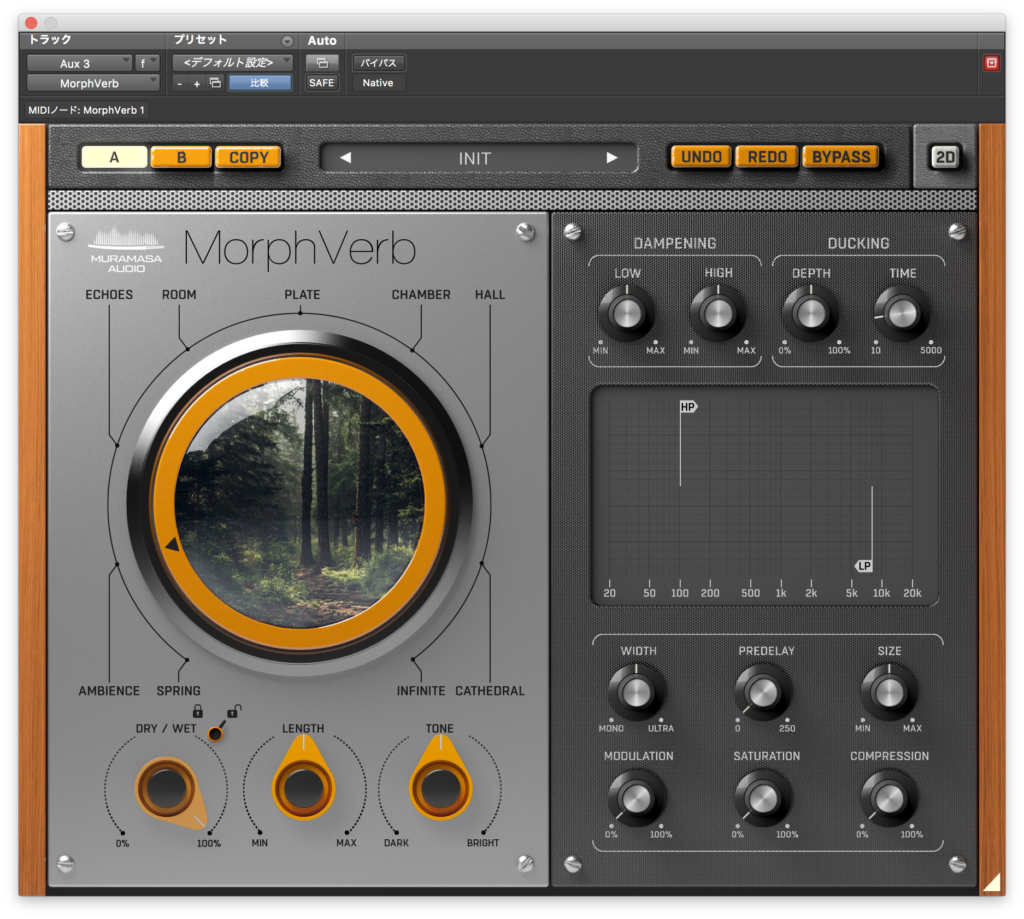Click the f automation icon beside Aux 3

(x=146, y=62)
